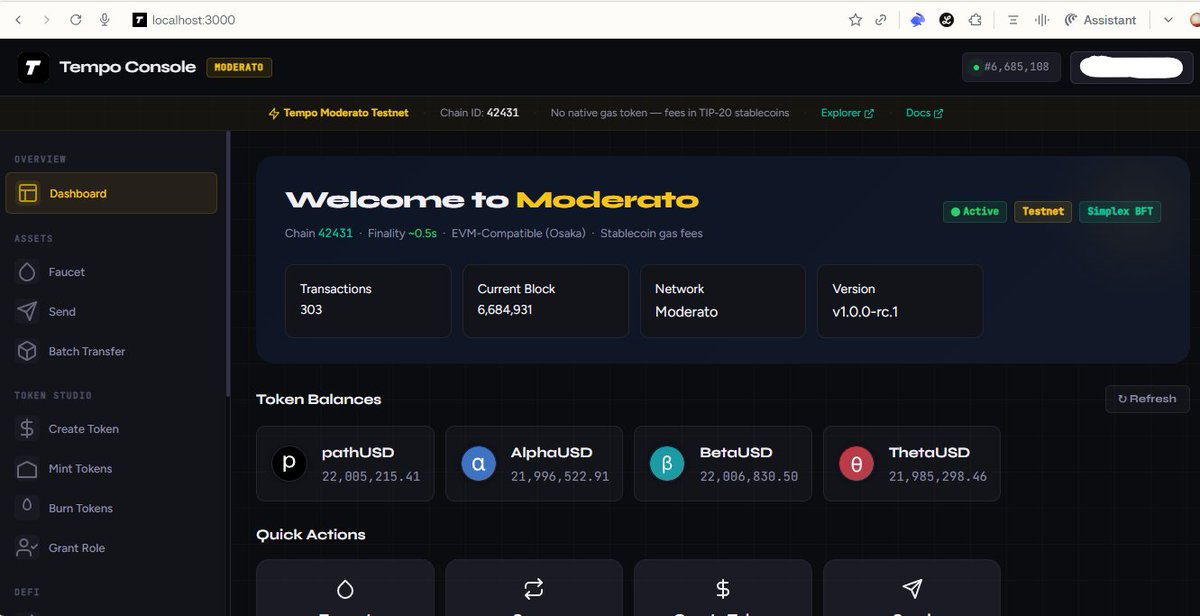The width and height of the screenshot is (1200, 616).
Task: Expand the browser chevron dropdown at far right
Action: (x=1168, y=20)
